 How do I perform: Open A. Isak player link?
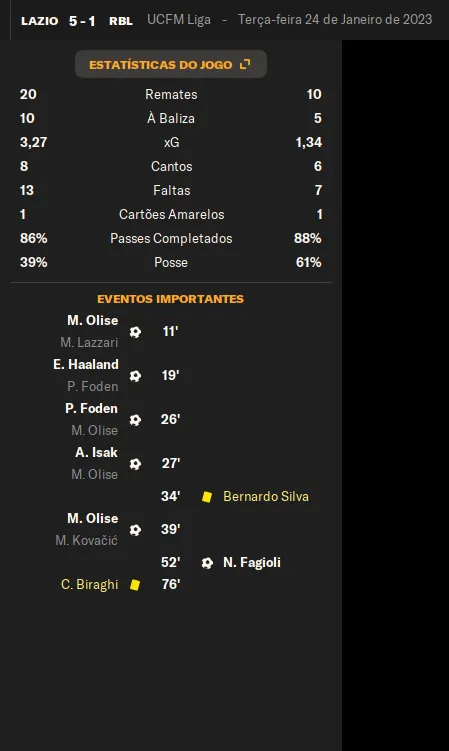[x=96, y=453]
